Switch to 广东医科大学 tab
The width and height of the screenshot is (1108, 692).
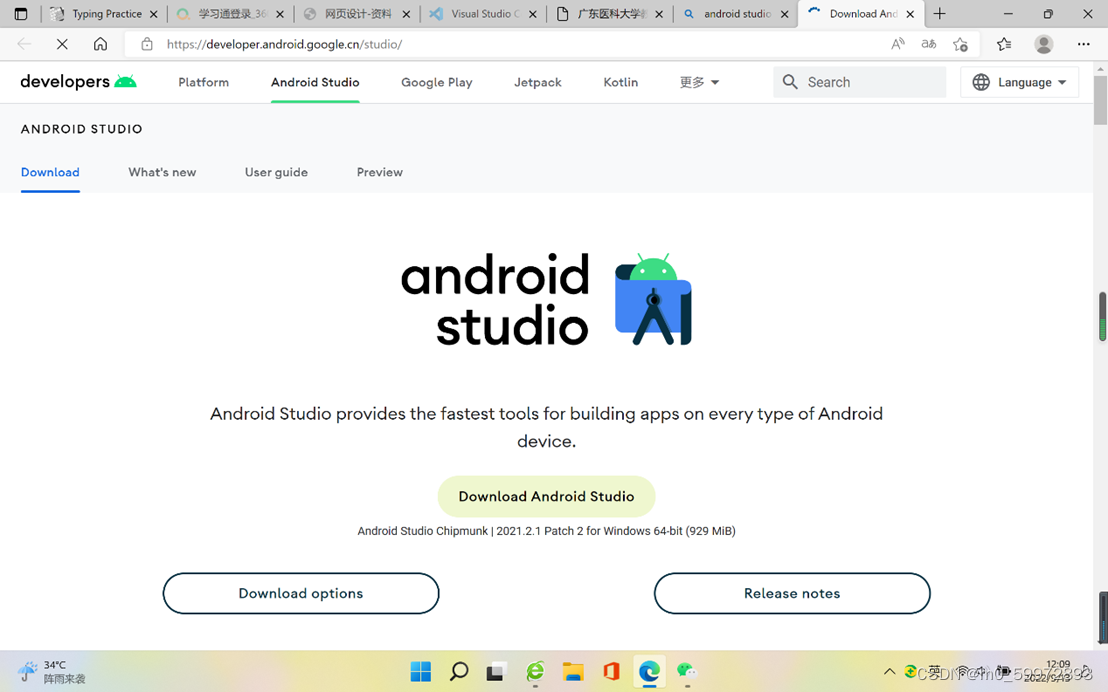611,13
